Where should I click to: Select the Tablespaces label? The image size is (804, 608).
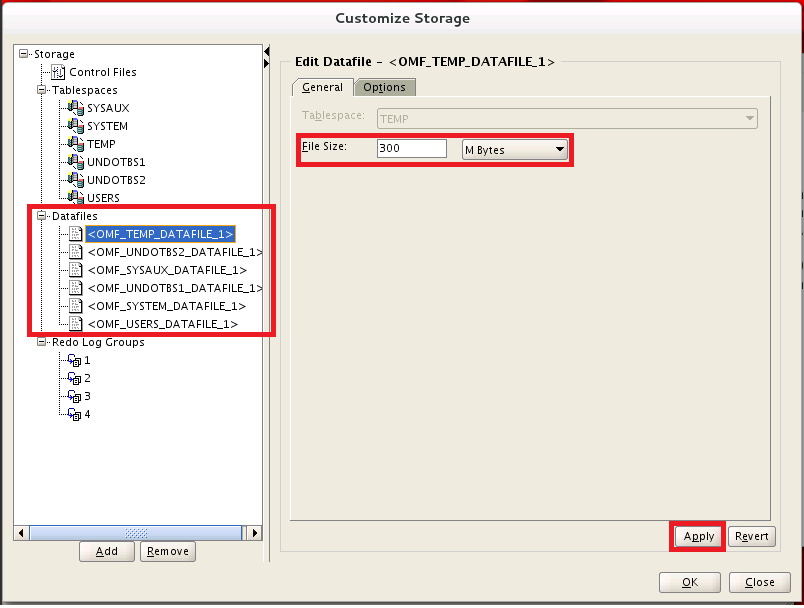click(85, 90)
